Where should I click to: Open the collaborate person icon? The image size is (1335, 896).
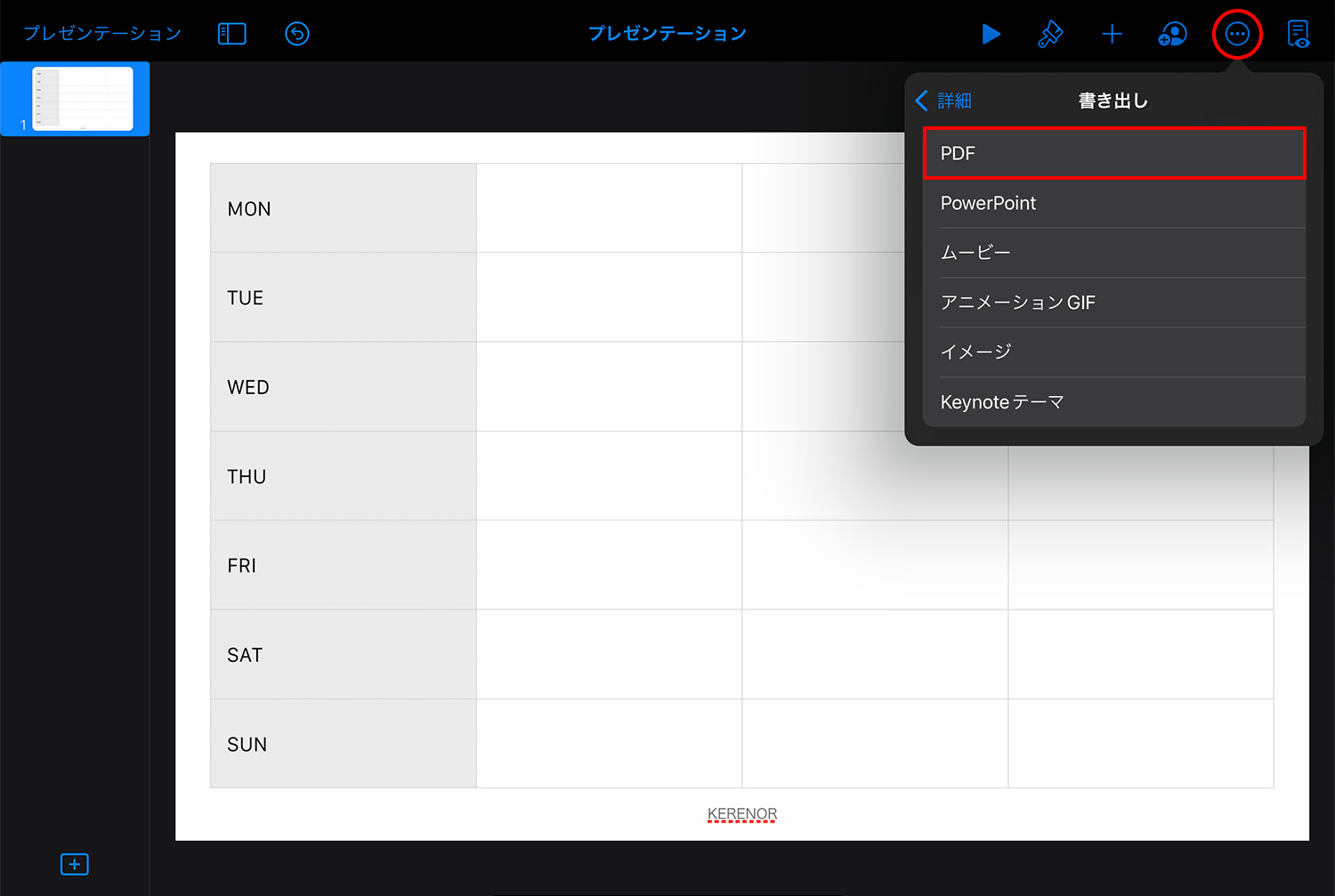[1173, 34]
